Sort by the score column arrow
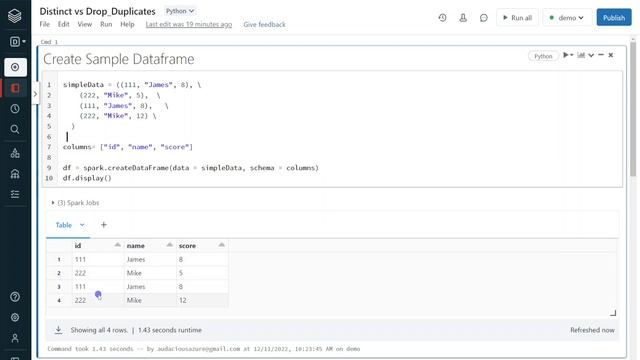This screenshot has width=640, height=360. pos(222,245)
